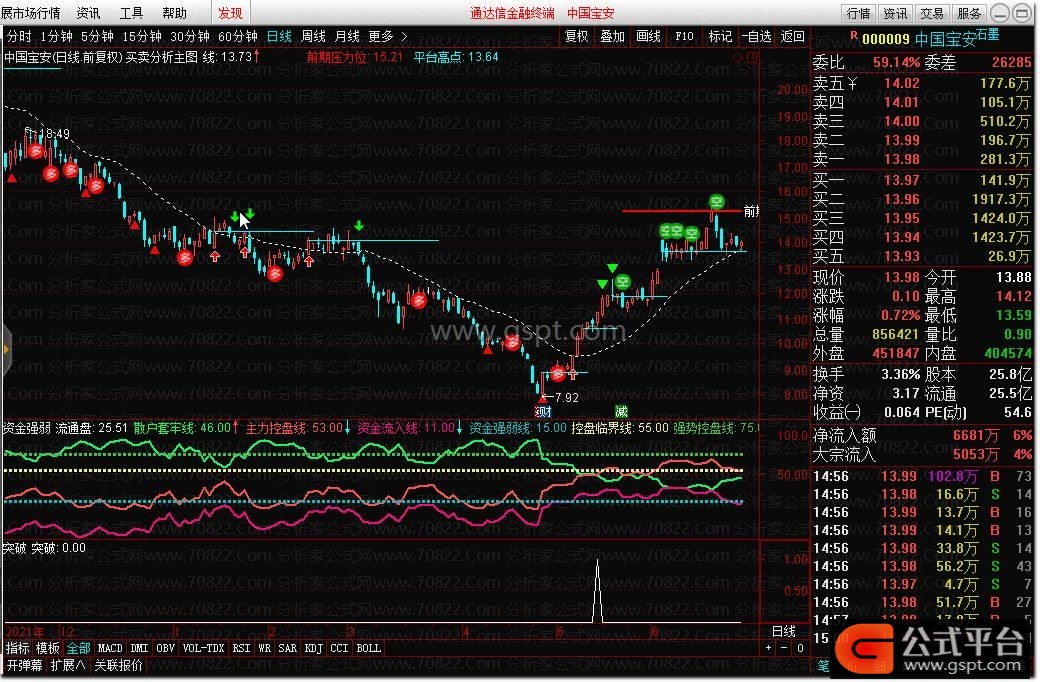Click the 平台高点 13.64 indicator label
1040x682 pixels.
(x=456, y=57)
